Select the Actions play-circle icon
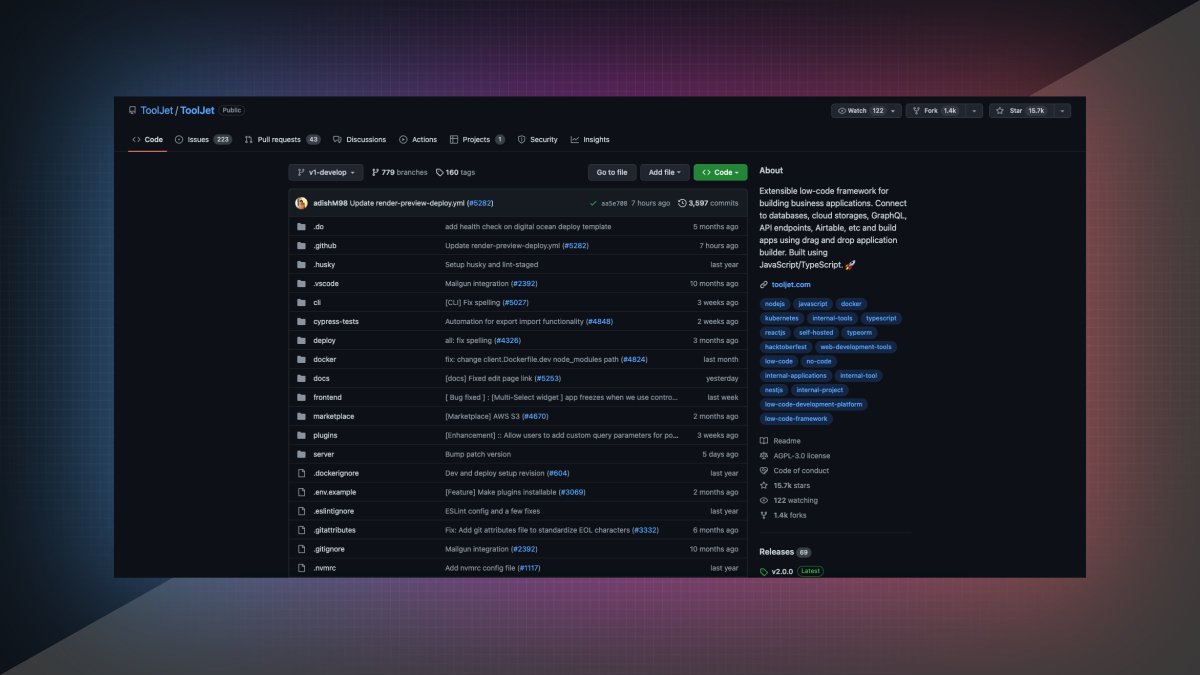 (402, 139)
